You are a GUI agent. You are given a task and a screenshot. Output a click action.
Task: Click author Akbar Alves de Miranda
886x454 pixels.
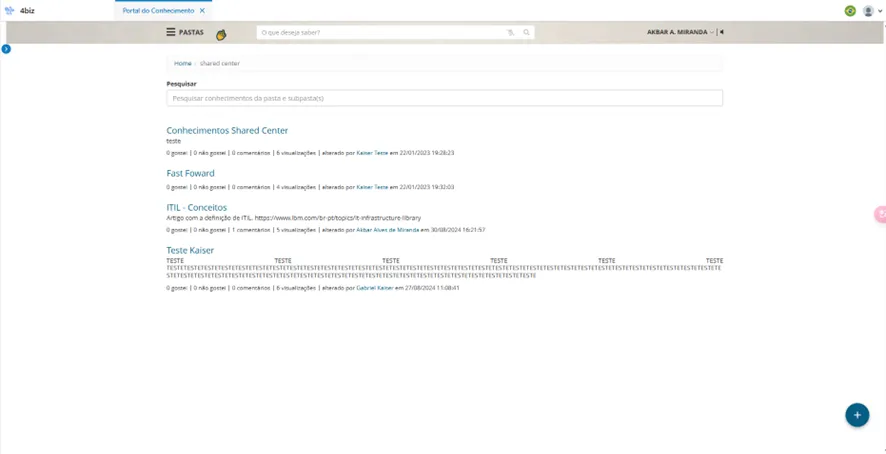pos(388,230)
